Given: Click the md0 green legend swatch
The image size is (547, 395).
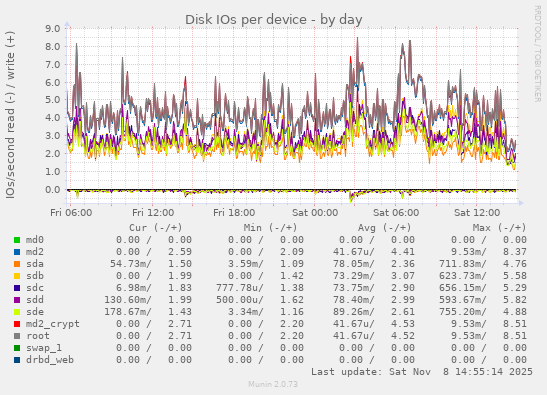Looking at the screenshot, I should [x=17, y=240].
